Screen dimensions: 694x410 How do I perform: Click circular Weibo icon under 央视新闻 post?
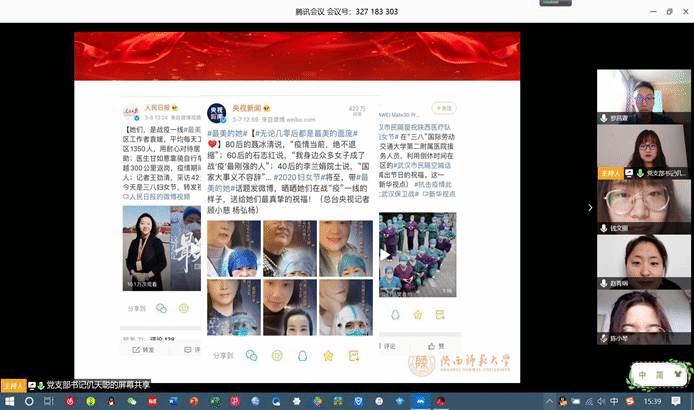277,356
